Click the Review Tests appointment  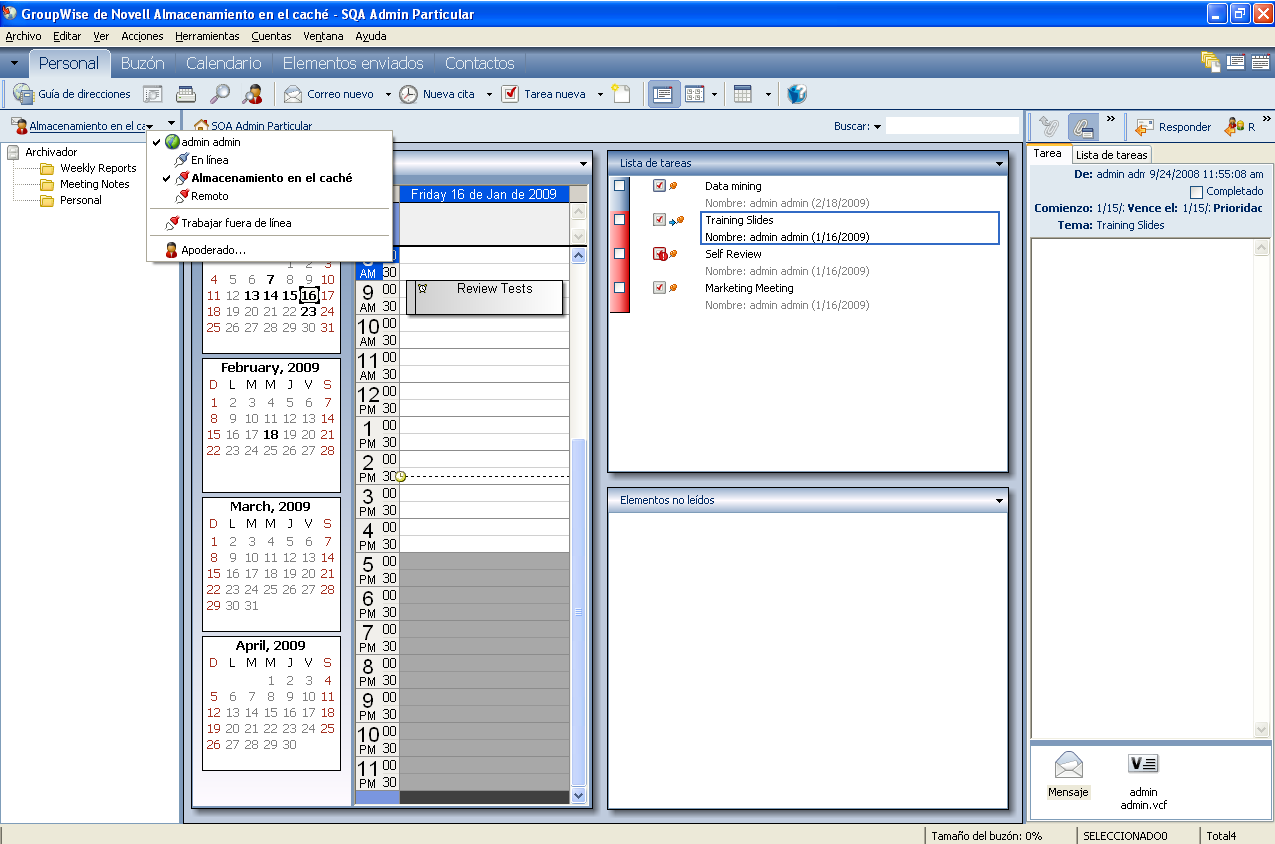[486, 297]
